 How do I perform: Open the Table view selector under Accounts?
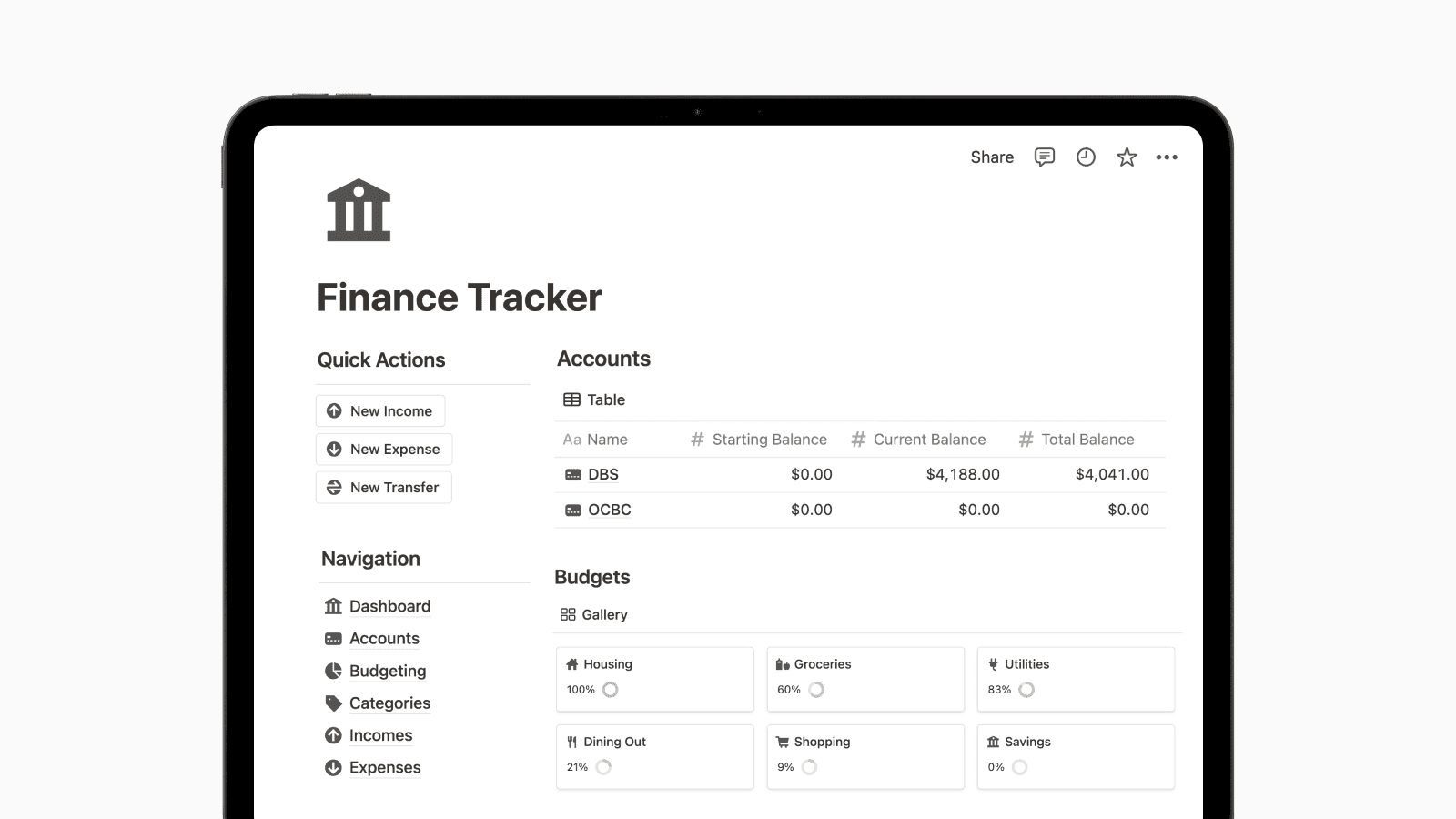pyautogui.click(x=596, y=399)
